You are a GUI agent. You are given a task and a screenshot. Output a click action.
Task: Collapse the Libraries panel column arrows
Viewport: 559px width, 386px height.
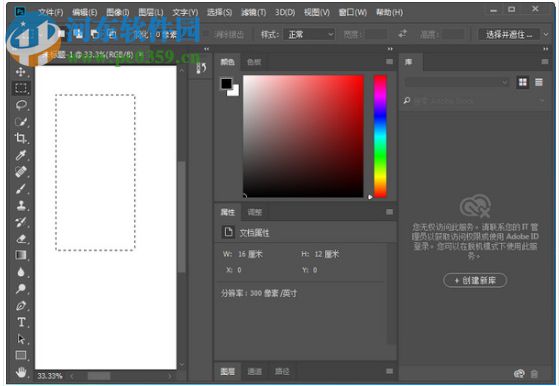(545, 49)
